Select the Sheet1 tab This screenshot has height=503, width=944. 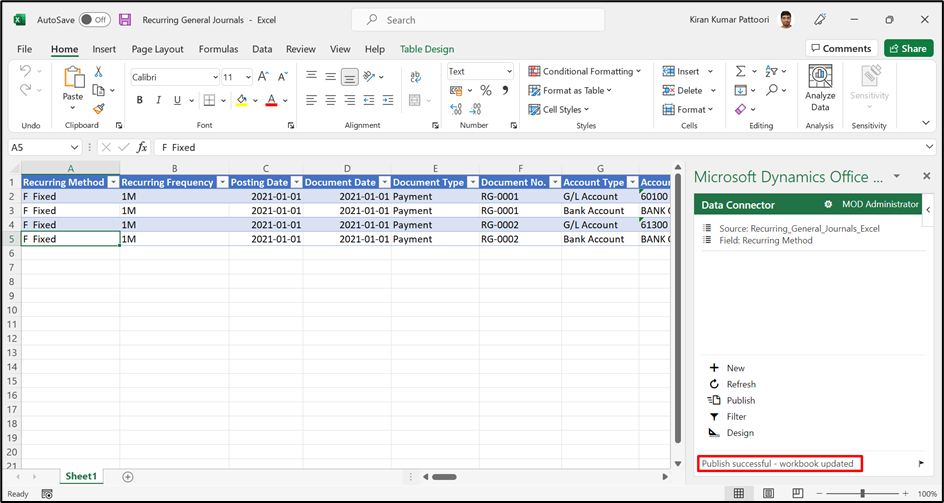click(x=81, y=476)
